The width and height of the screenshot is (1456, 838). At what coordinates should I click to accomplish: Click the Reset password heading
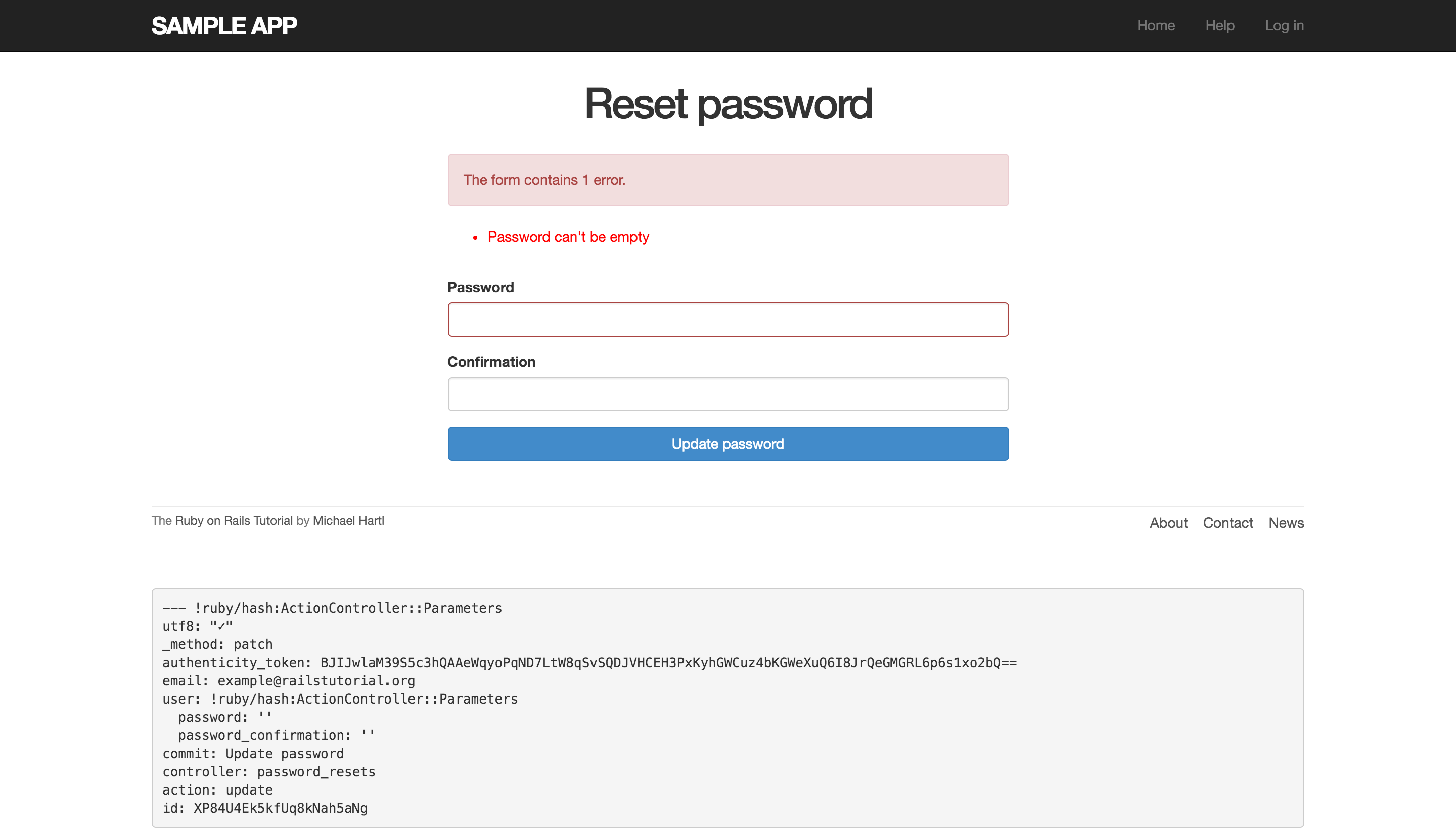[x=727, y=104]
